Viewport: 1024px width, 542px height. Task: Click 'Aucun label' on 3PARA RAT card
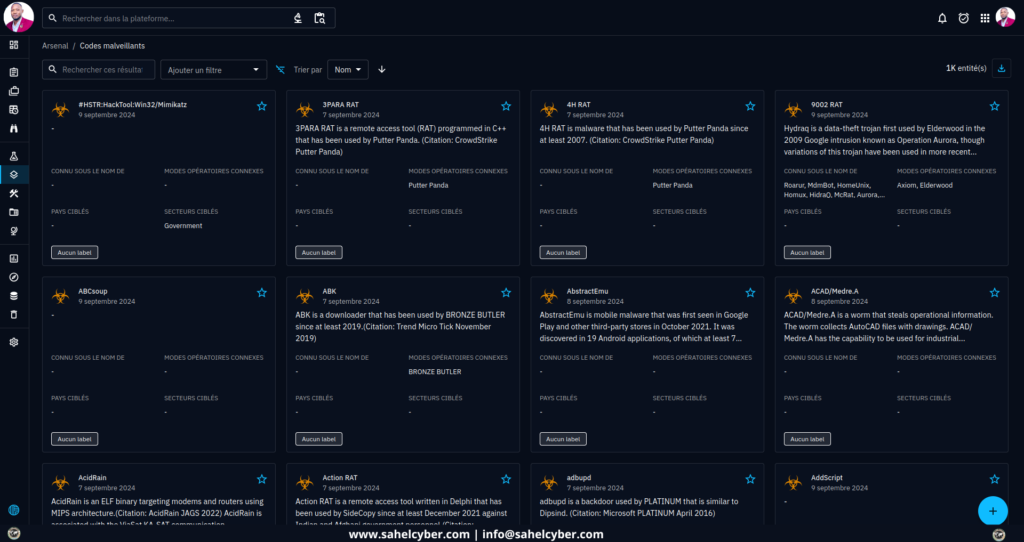pyautogui.click(x=319, y=252)
